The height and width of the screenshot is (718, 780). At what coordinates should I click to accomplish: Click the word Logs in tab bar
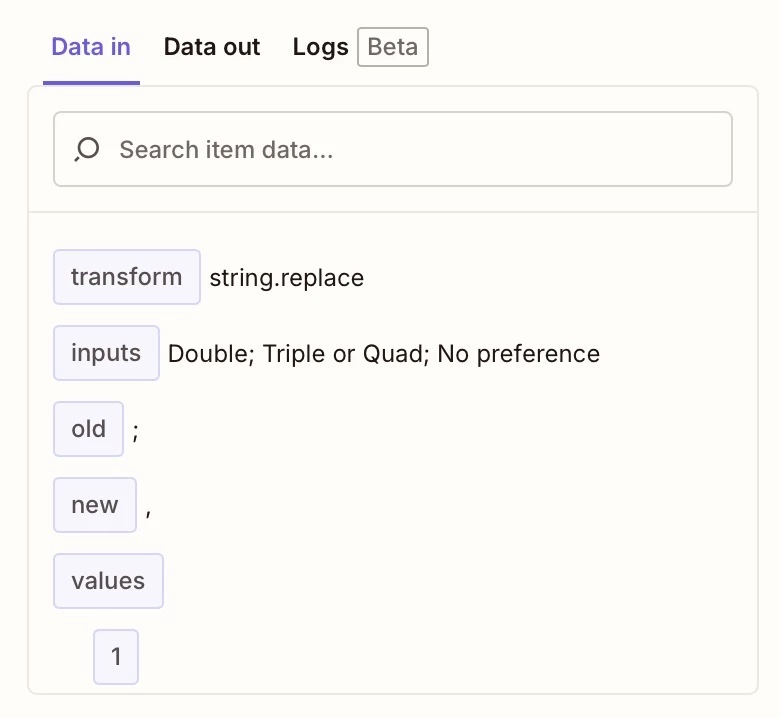[x=320, y=48]
